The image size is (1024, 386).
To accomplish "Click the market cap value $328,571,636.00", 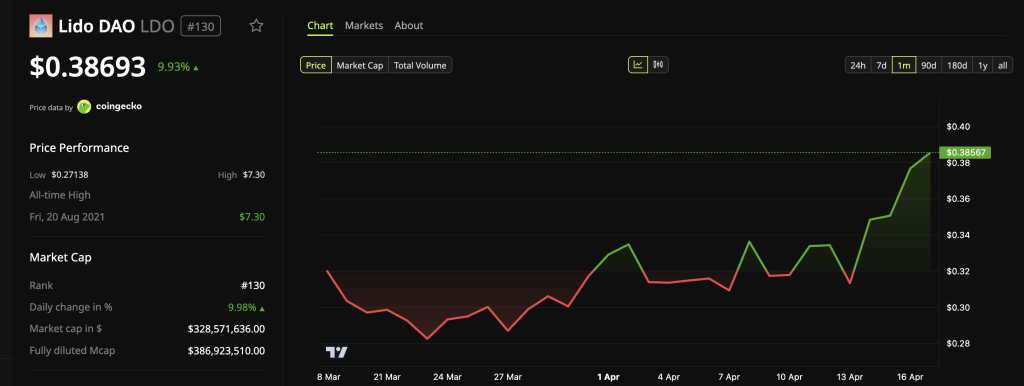I will [x=226, y=329].
